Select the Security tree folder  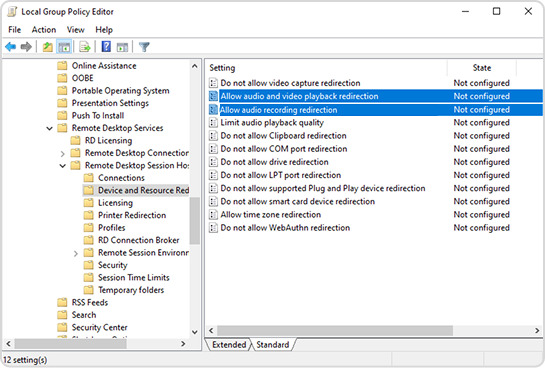pos(113,265)
